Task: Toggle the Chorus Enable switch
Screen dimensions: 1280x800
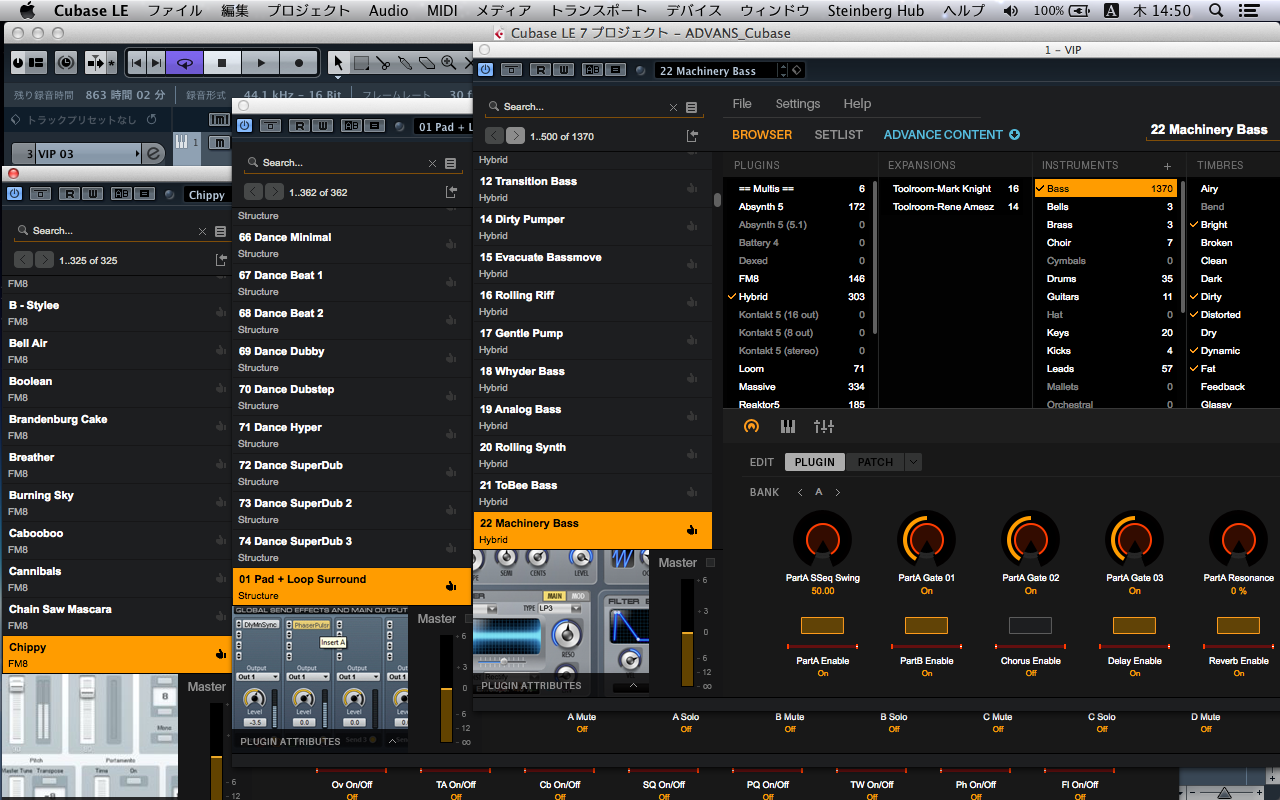Action: click(1030, 626)
